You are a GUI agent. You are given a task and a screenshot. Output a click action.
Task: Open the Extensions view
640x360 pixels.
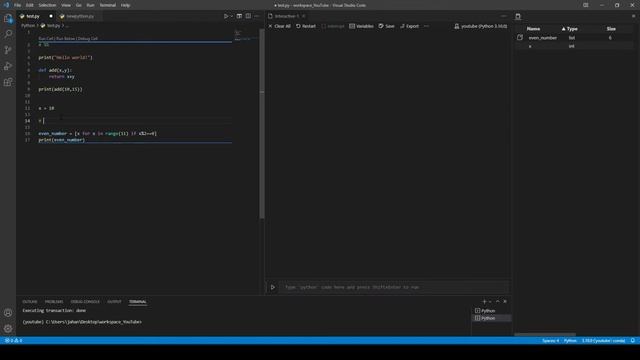8,82
